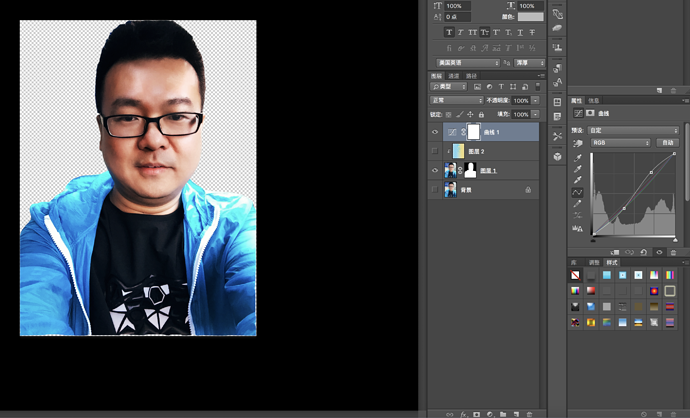The width and height of the screenshot is (690, 418).
Task: Select gray point eyedropper in Curves
Action: pyautogui.click(x=578, y=169)
